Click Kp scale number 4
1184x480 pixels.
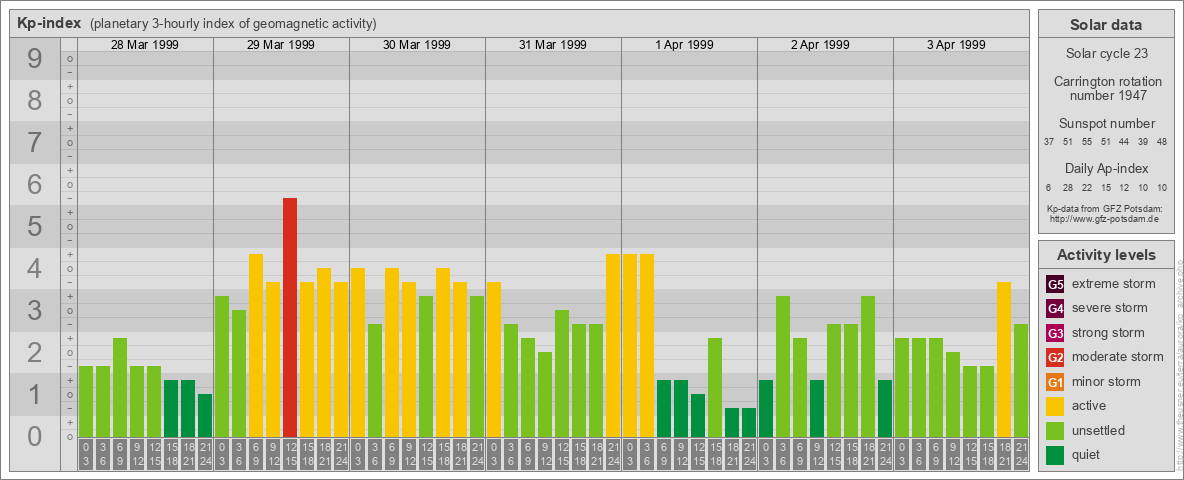35,269
